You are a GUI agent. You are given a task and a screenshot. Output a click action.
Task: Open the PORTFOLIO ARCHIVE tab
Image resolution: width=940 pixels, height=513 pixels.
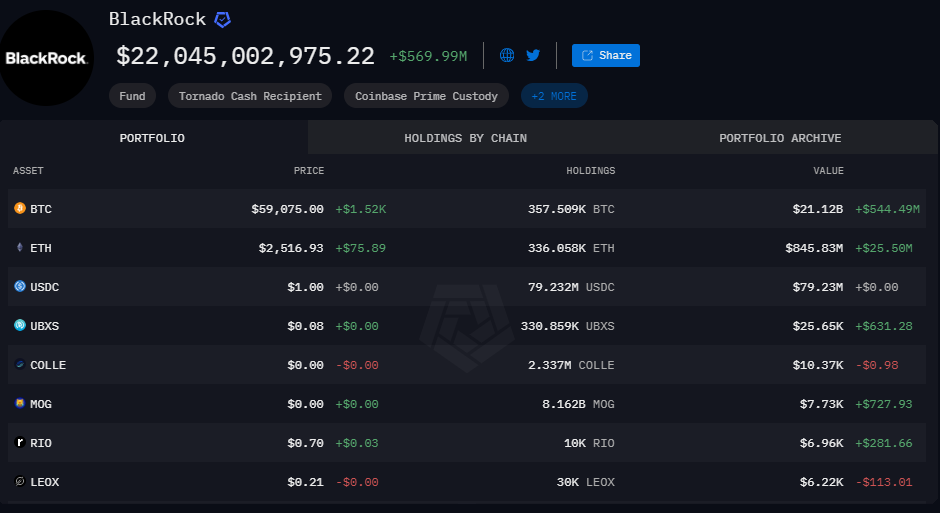(780, 138)
